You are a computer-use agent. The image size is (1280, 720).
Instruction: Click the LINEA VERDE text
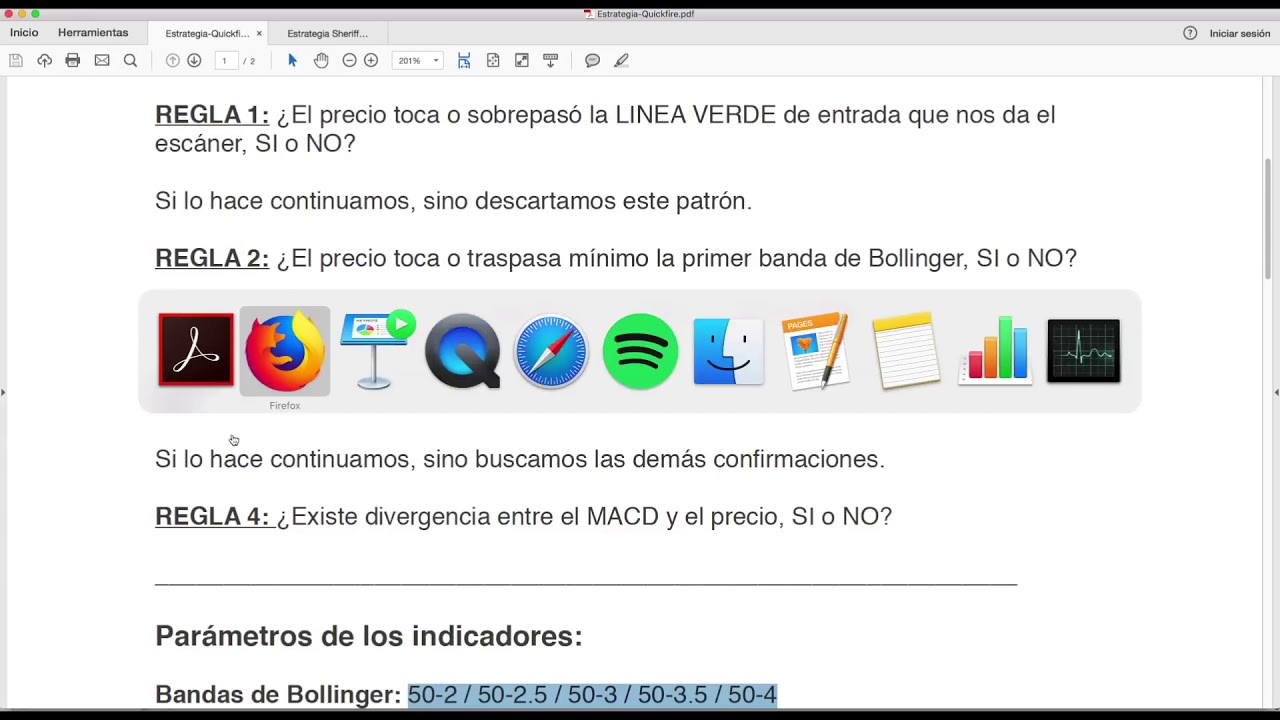(695, 115)
